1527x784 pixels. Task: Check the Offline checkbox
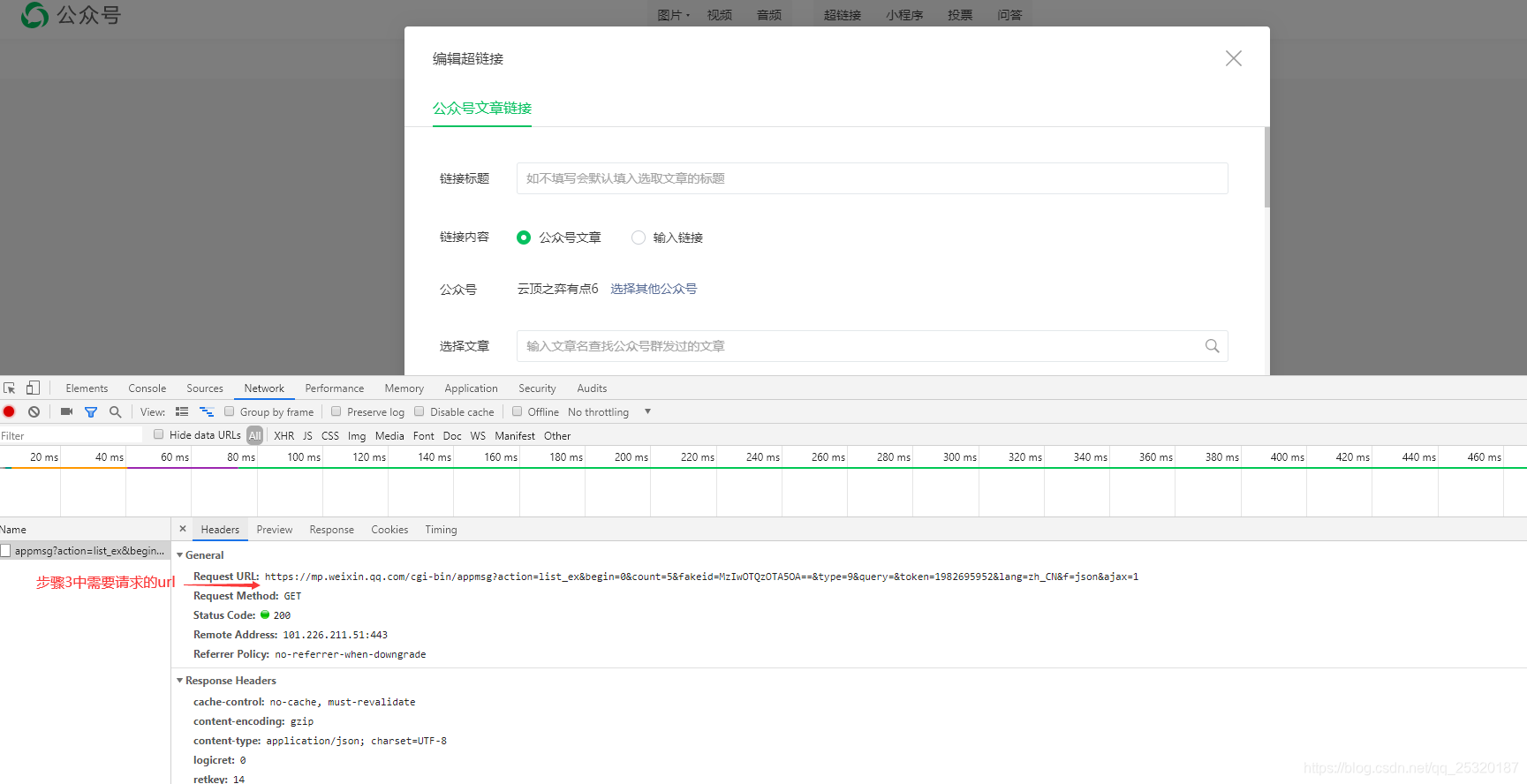click(x=518, y=411)
